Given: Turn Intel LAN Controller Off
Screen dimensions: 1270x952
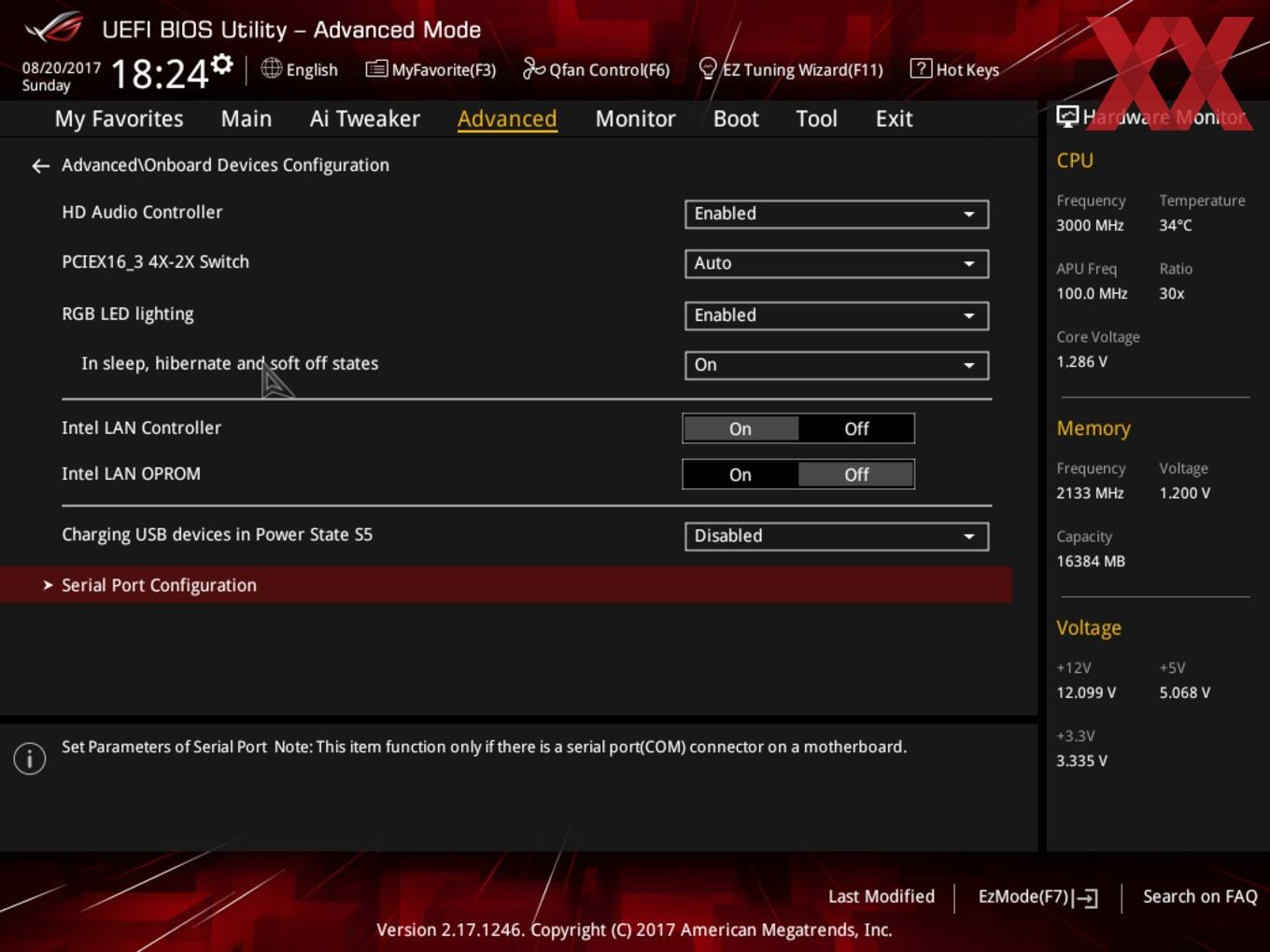Looking at the screenshot, I should (x=856, y=428).
